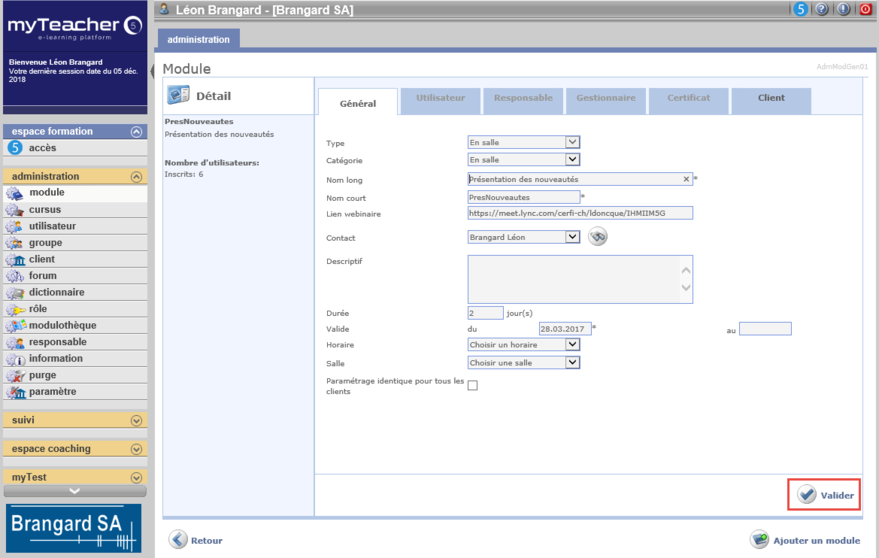The image size is (879, 558).
Task: Click Ajouter un module
Action: click(x=805, y=540)
